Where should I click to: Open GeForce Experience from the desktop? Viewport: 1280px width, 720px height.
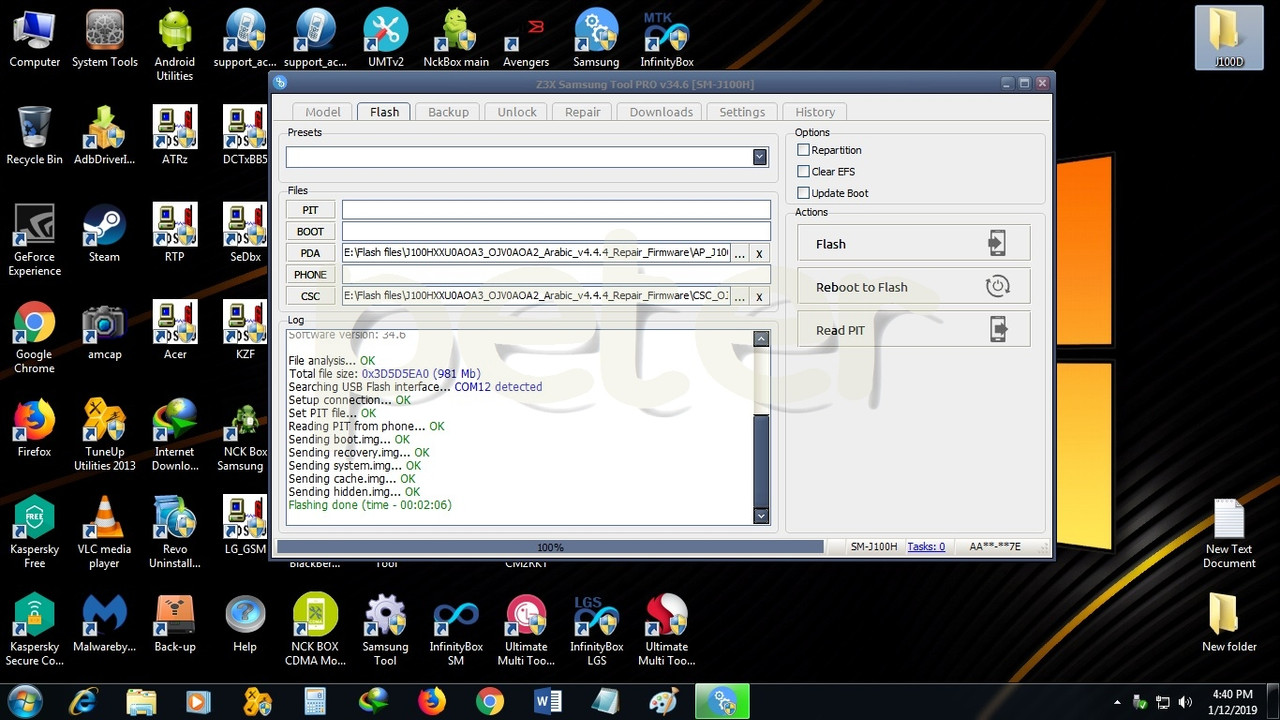pyautogui.click(x=34, y=241)
